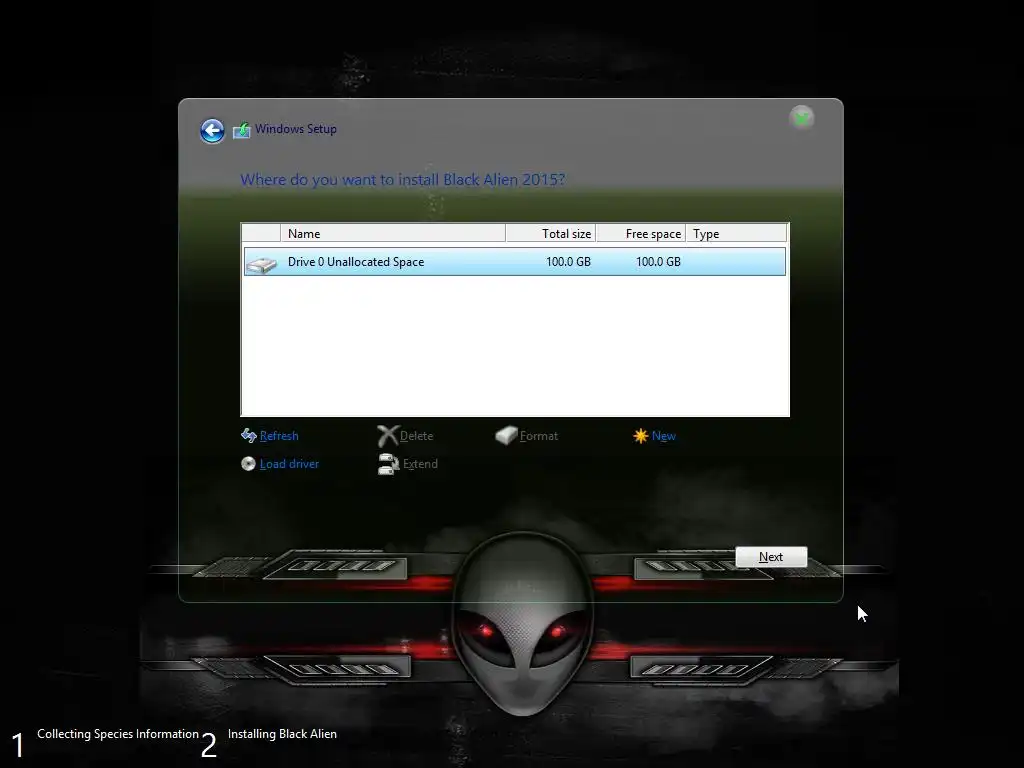Viewport: 1024px width, 768px height.
Task: Close the setup dialog with the green X
Action: [x=801, y=118]
